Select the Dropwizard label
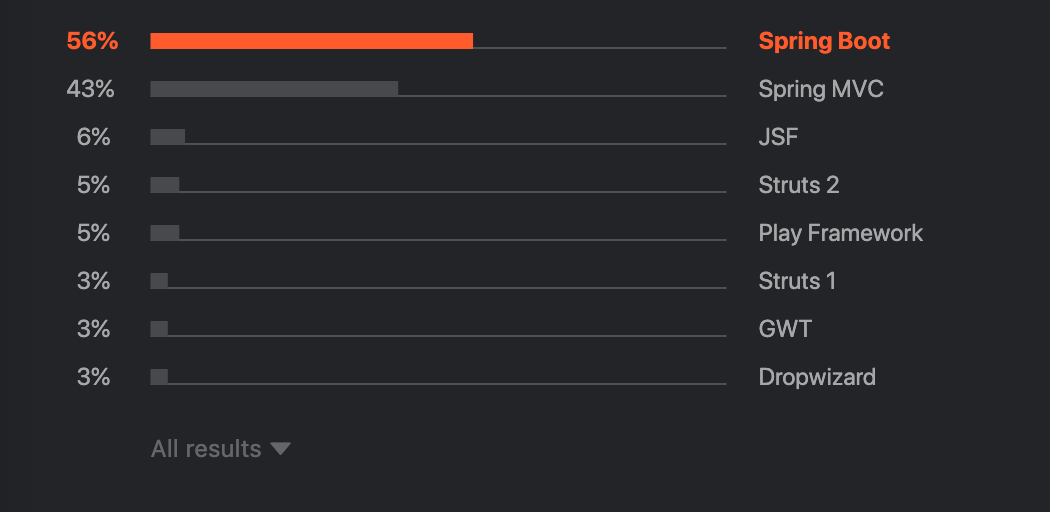 tap(817, 377)
